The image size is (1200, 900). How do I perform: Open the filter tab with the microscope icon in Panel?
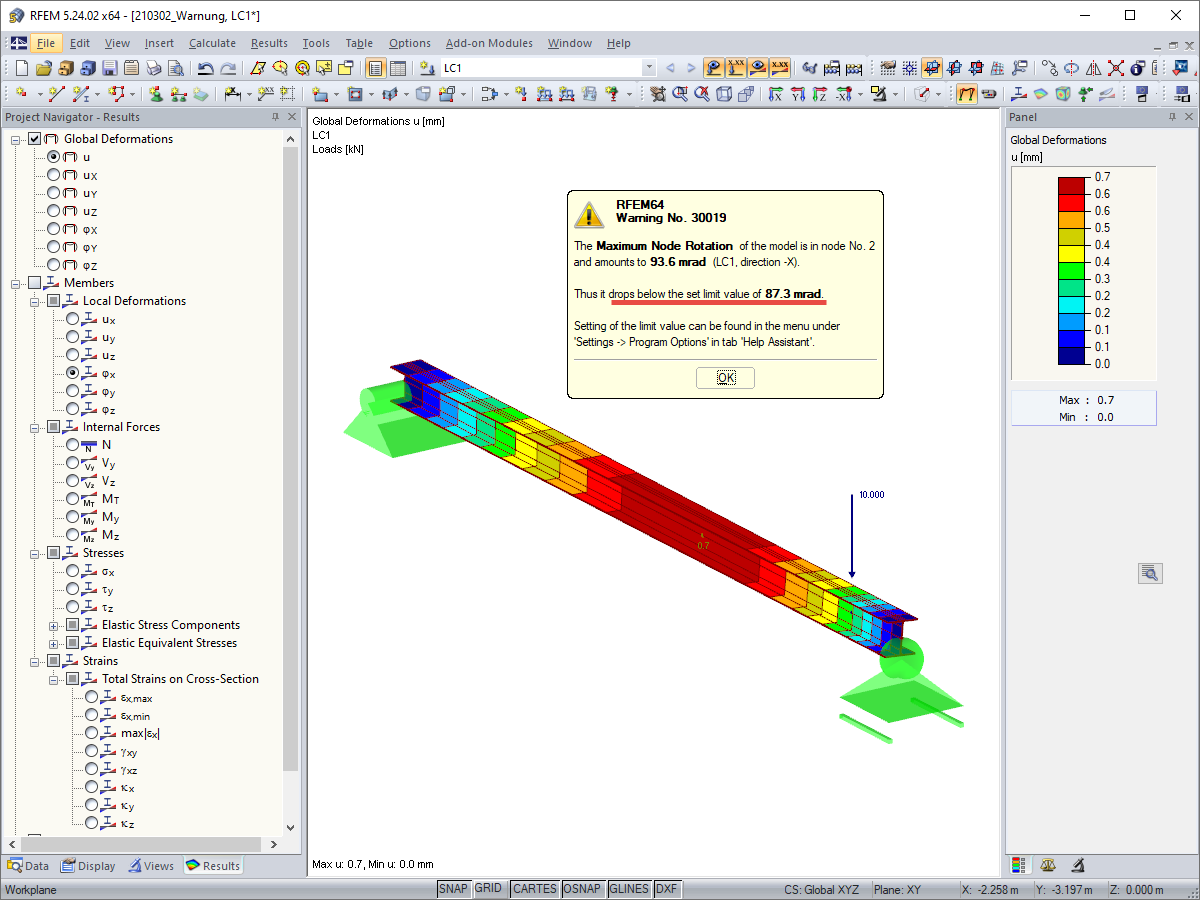pos(1078,865)
